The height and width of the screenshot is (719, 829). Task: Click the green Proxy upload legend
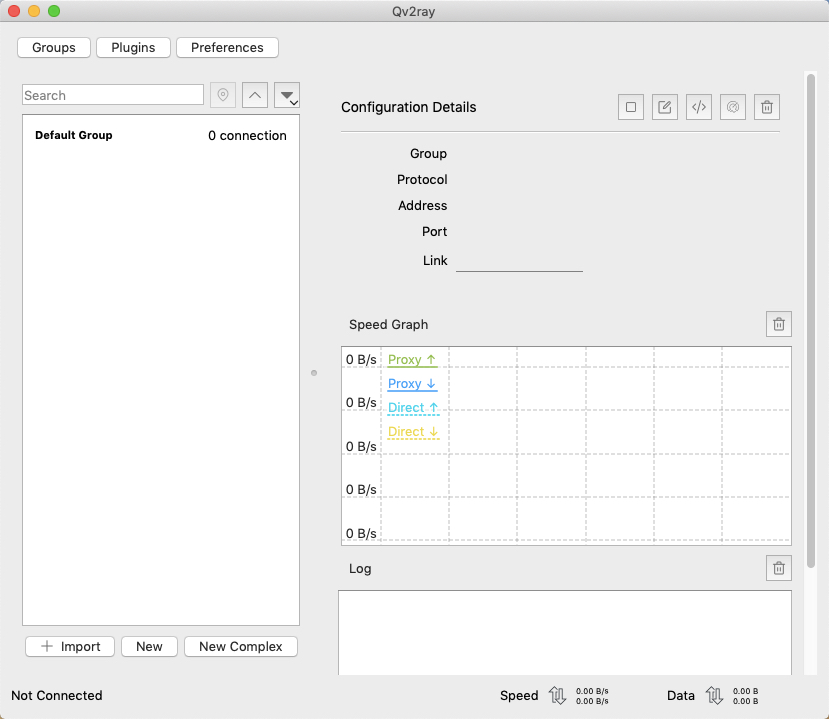click(x=412, y=360)
